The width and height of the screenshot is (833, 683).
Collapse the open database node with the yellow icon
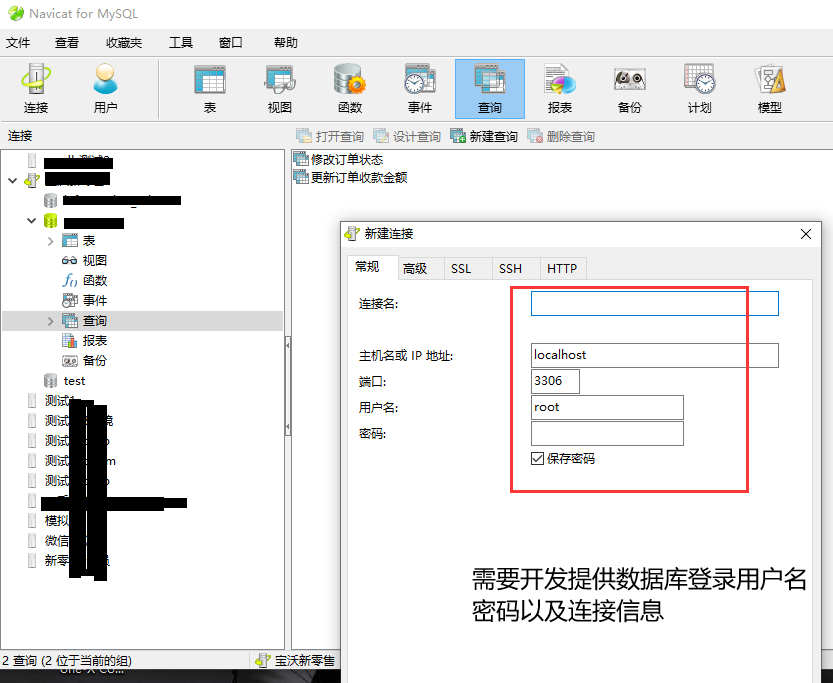(x=32, y=221)
